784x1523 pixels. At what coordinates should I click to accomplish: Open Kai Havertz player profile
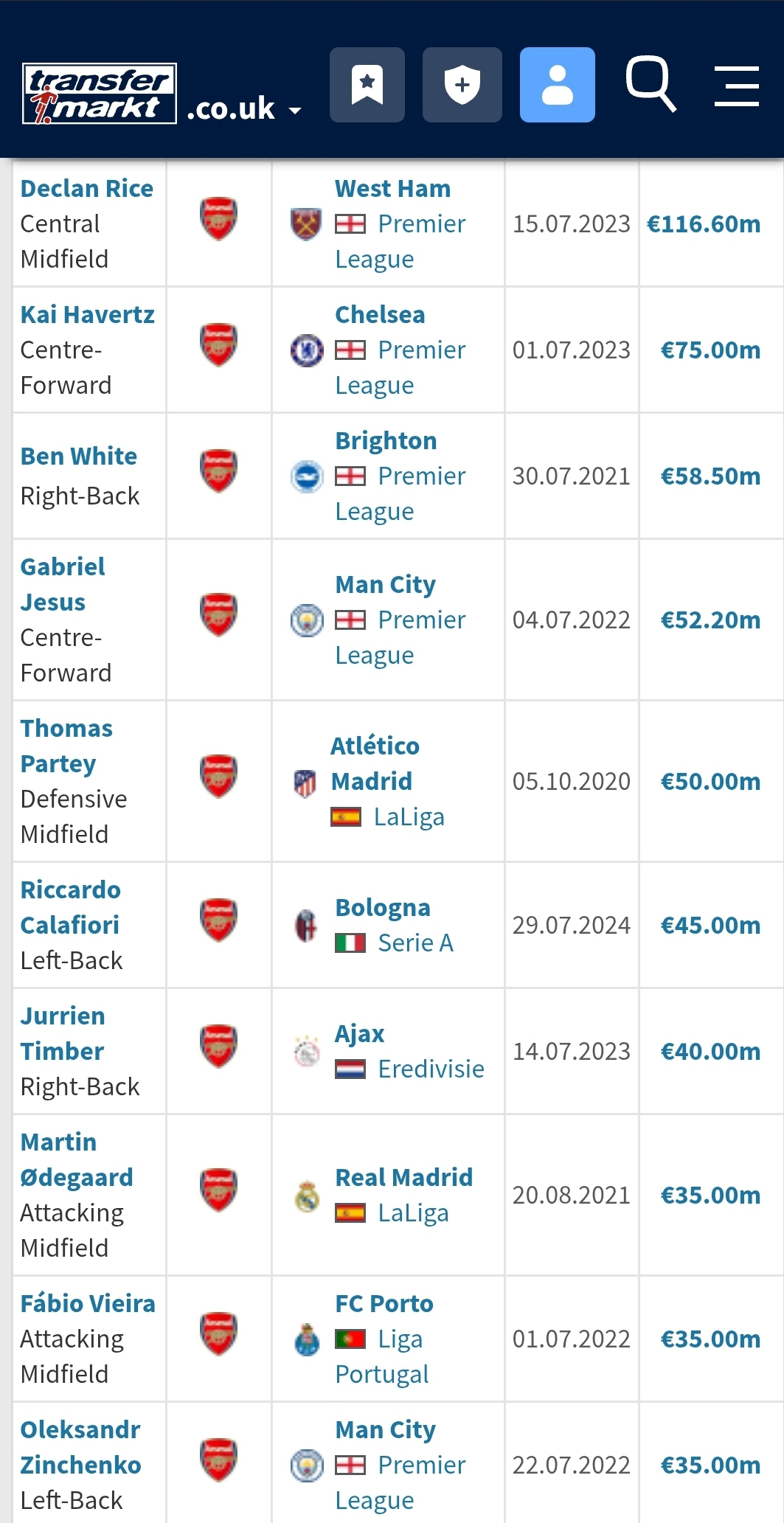pyautogui.click(x=87, y=315)
